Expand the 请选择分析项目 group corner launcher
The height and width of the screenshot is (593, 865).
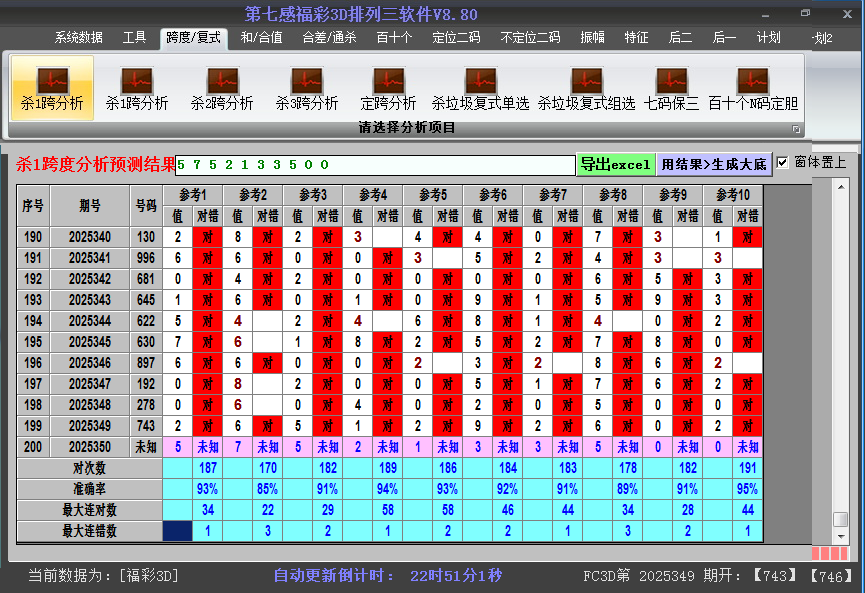[x=797, y=129]
